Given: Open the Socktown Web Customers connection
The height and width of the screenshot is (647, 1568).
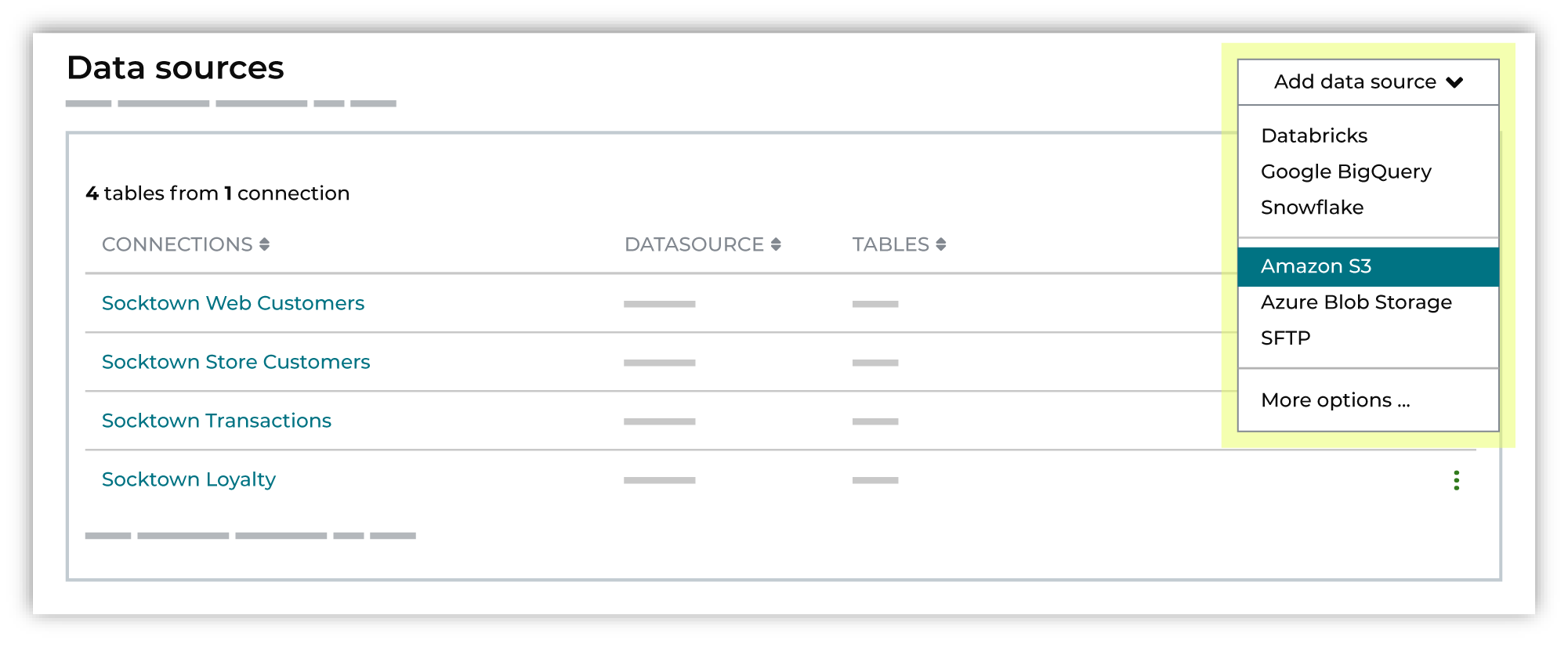Looking at the screenshot, I should click(x=233, y=303).
